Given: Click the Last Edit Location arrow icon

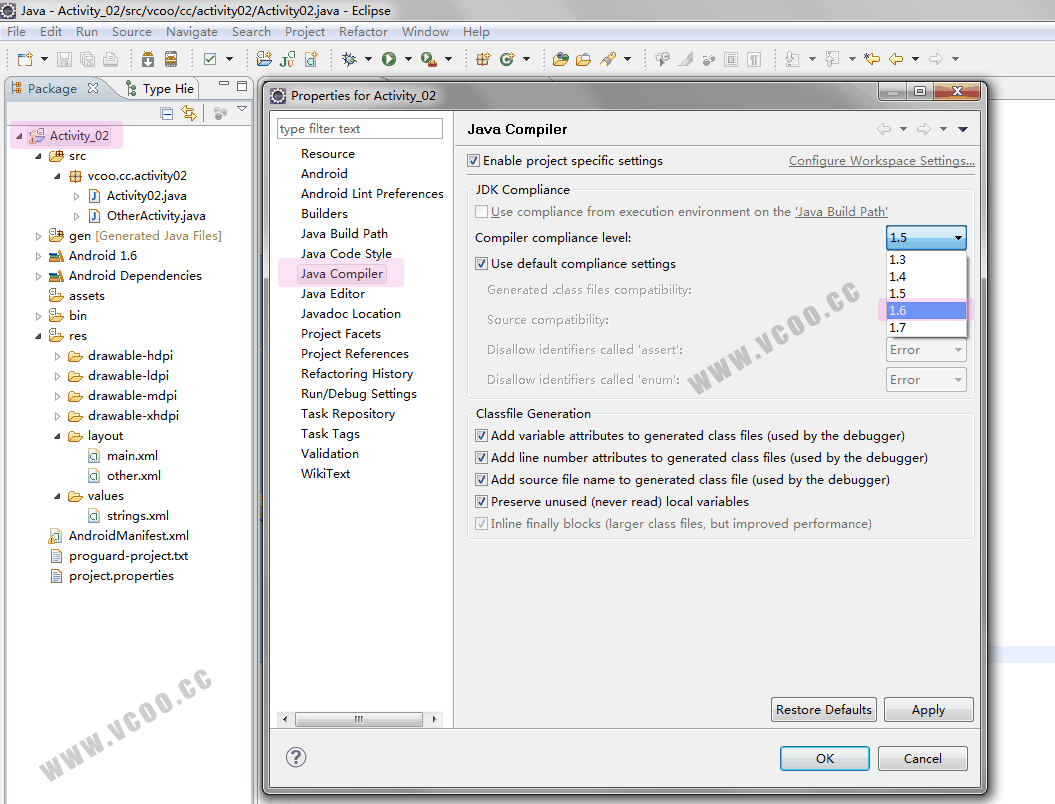Looking at the screenshot, I should (x=871, y=59).
